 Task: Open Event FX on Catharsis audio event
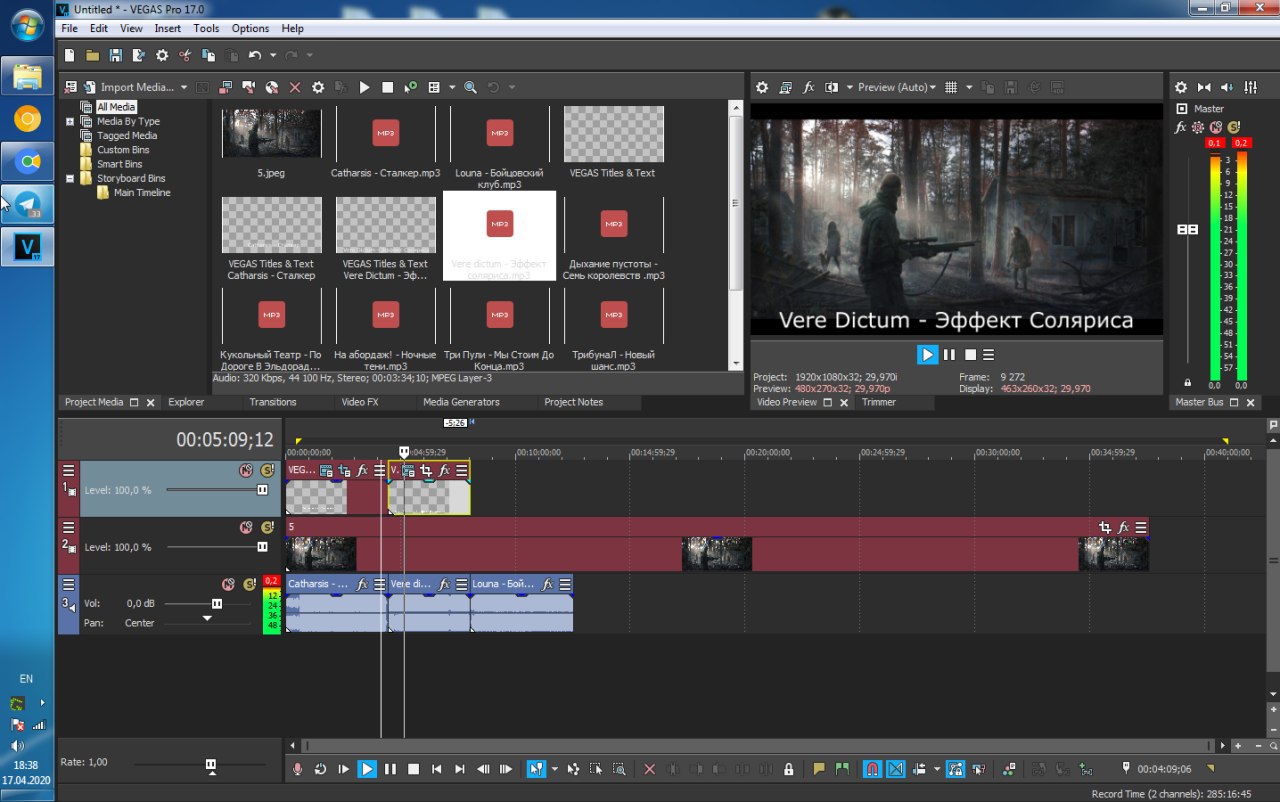tap(363, 584)
